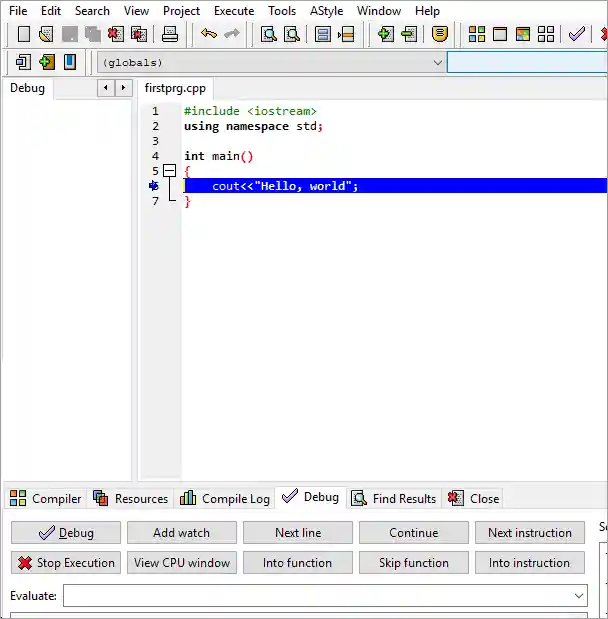Click the Into instruction button
The width and height of the screenshot is (608, 619).
point(530,563)
